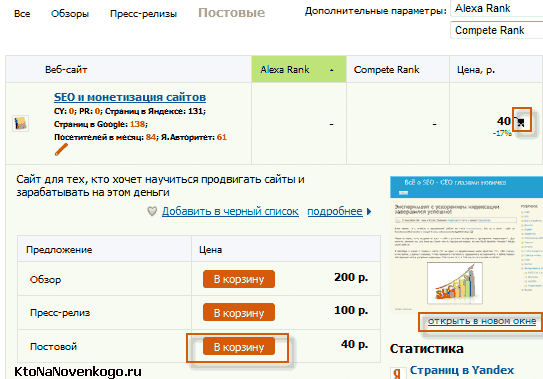Image resolution: width=543 pixels, height=379 pixels.
Task: Click the Посетителей в месяц: 84 text
Action: tap(105, 137)
